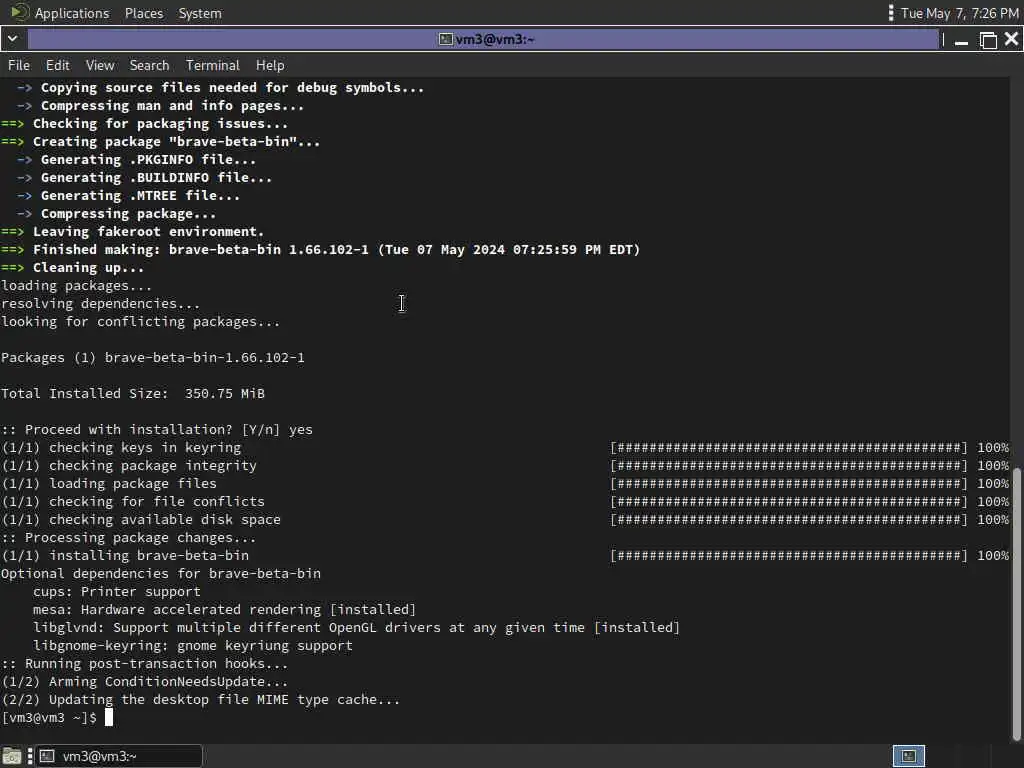The width and height of the screenshot is (1024, 768).
Task: Click the "Running post-transaction hooks..." line
Action: tap(144, 664)
